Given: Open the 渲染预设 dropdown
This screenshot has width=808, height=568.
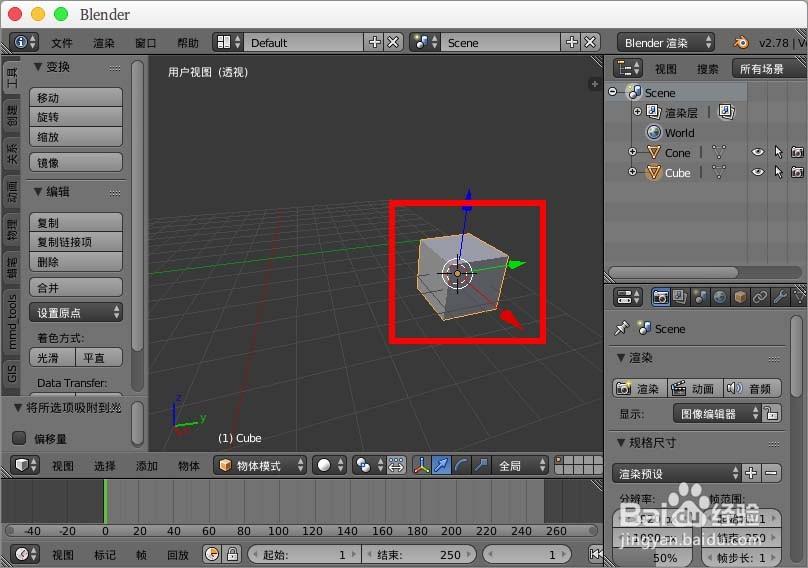Looking at the screenshot, I should [x=676, y=473].
